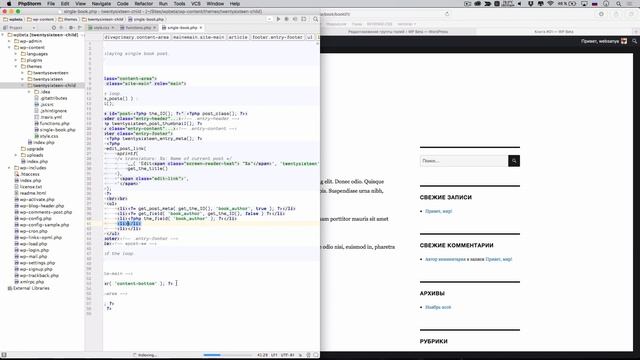The height and width of the screenshot is (360, 640).
Task: Open the Refactor menu
Action: [x=144, y=4]
